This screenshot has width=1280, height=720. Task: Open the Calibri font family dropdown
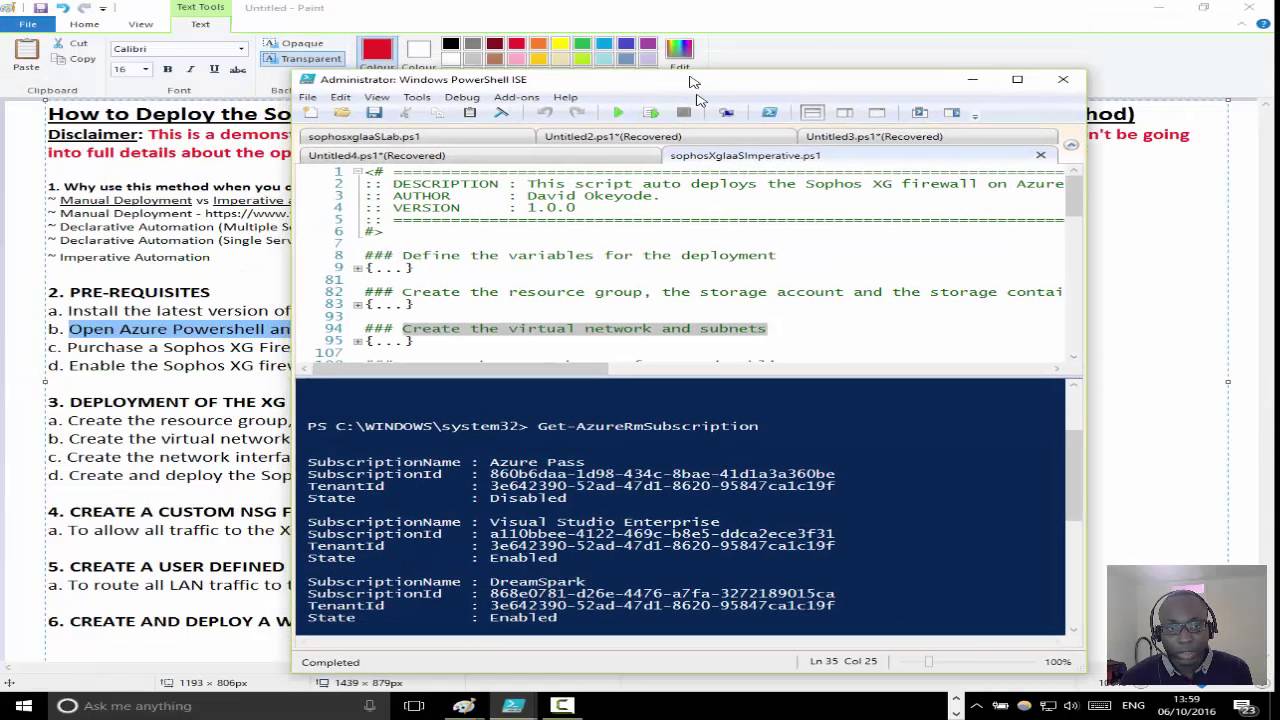click(x=241, y=48)
